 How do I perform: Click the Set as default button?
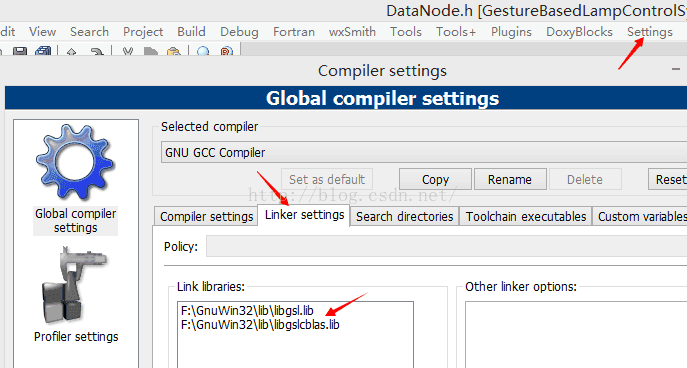327,179
